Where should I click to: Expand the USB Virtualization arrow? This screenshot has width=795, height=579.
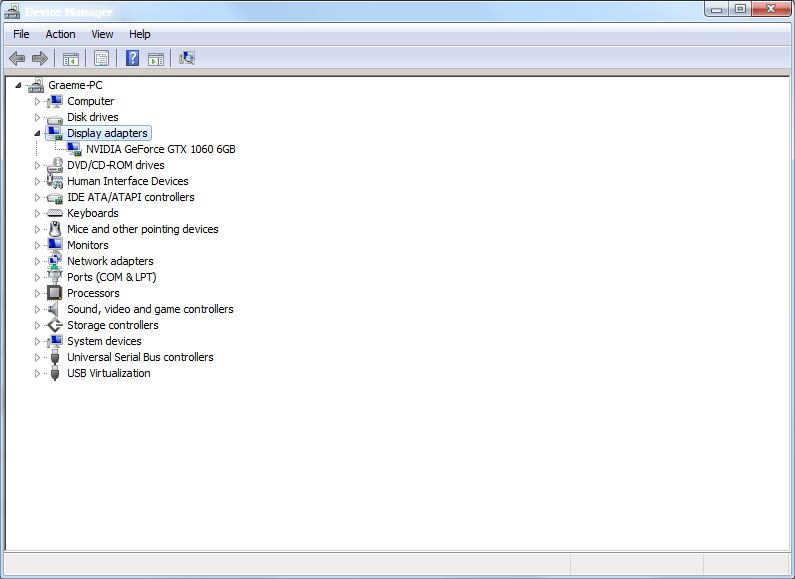pos(37,373)
